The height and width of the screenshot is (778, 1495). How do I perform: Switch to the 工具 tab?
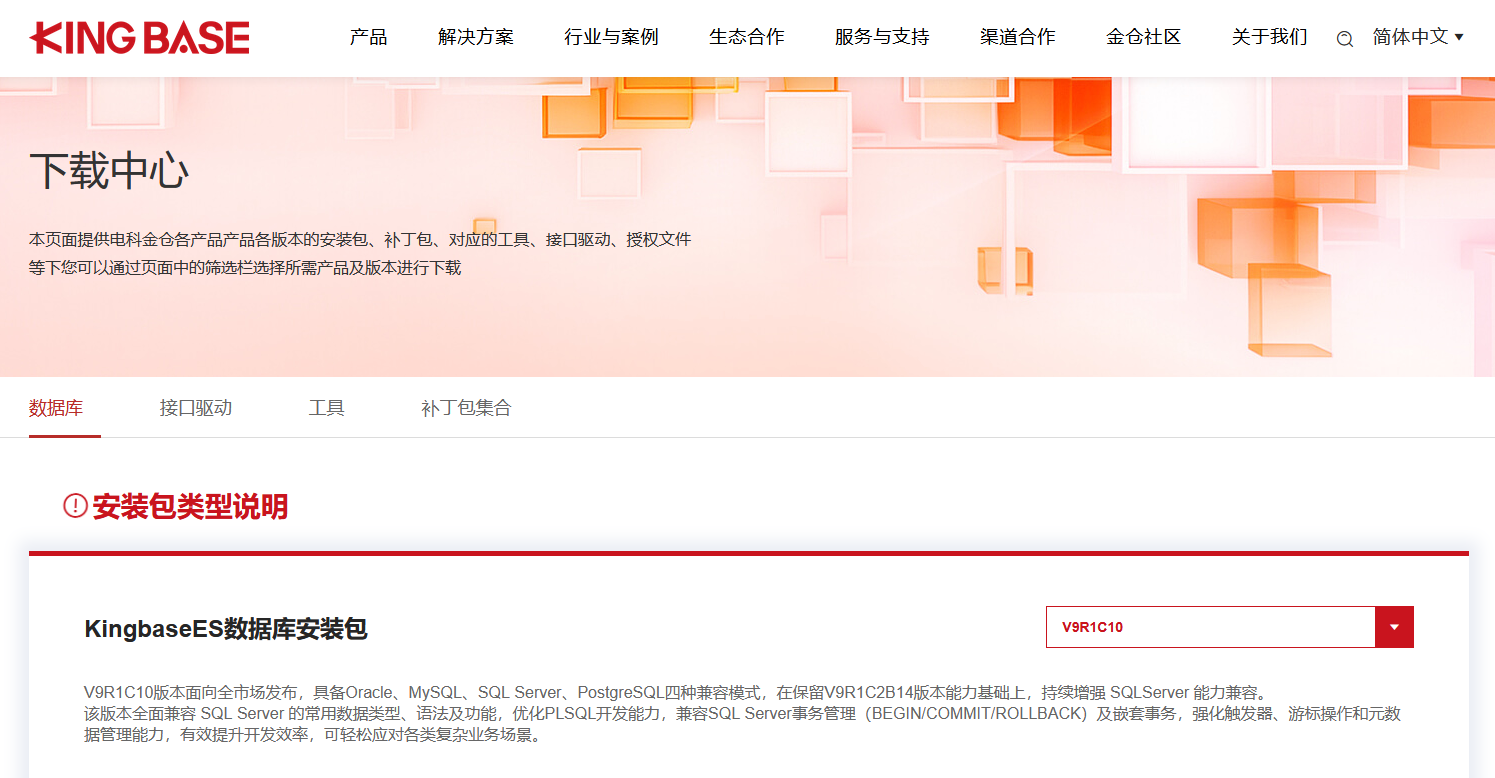(327, 408)
